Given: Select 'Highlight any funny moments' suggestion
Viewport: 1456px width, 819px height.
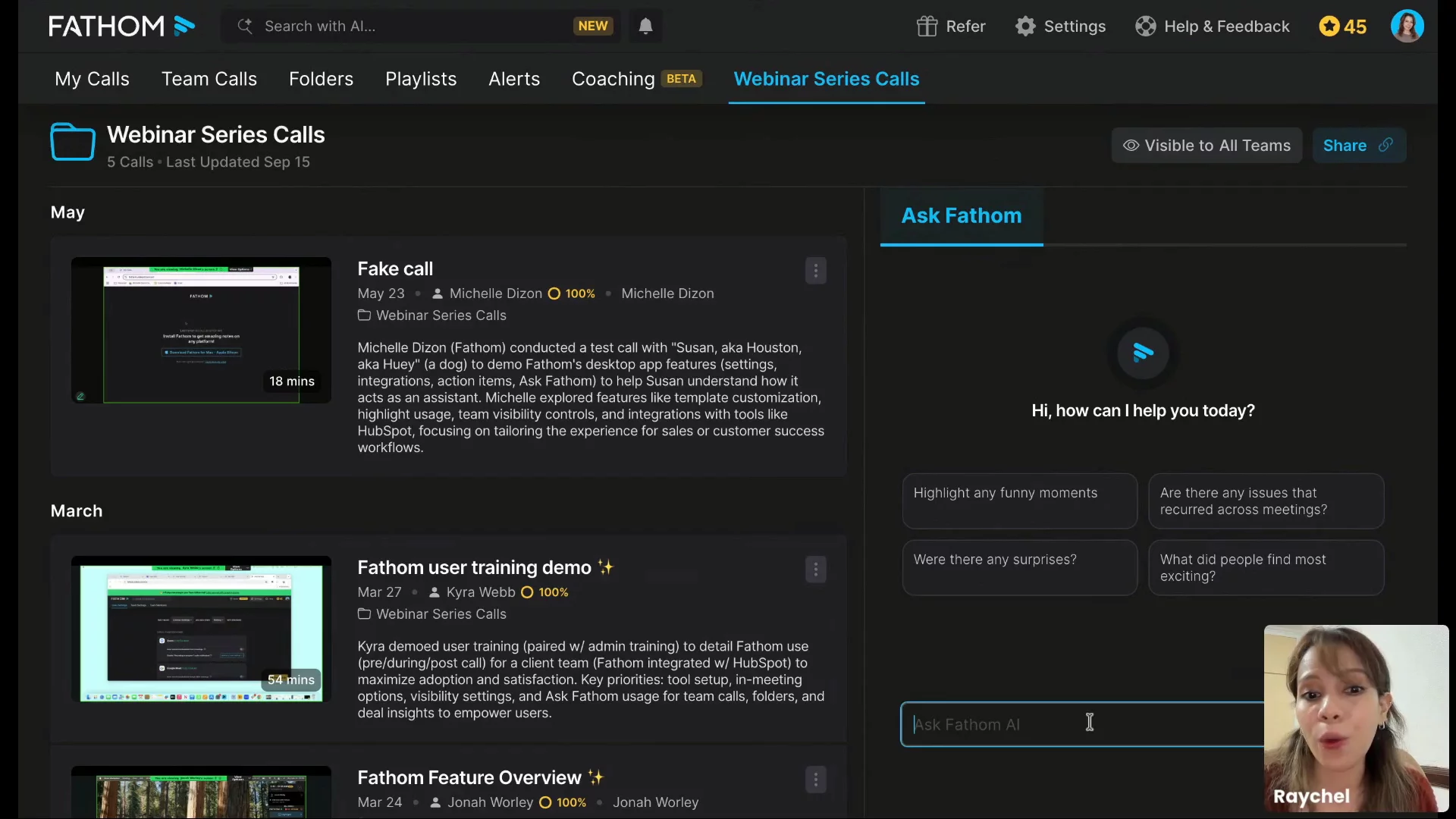Looking at the screenshot, I should pos(1019,500).
